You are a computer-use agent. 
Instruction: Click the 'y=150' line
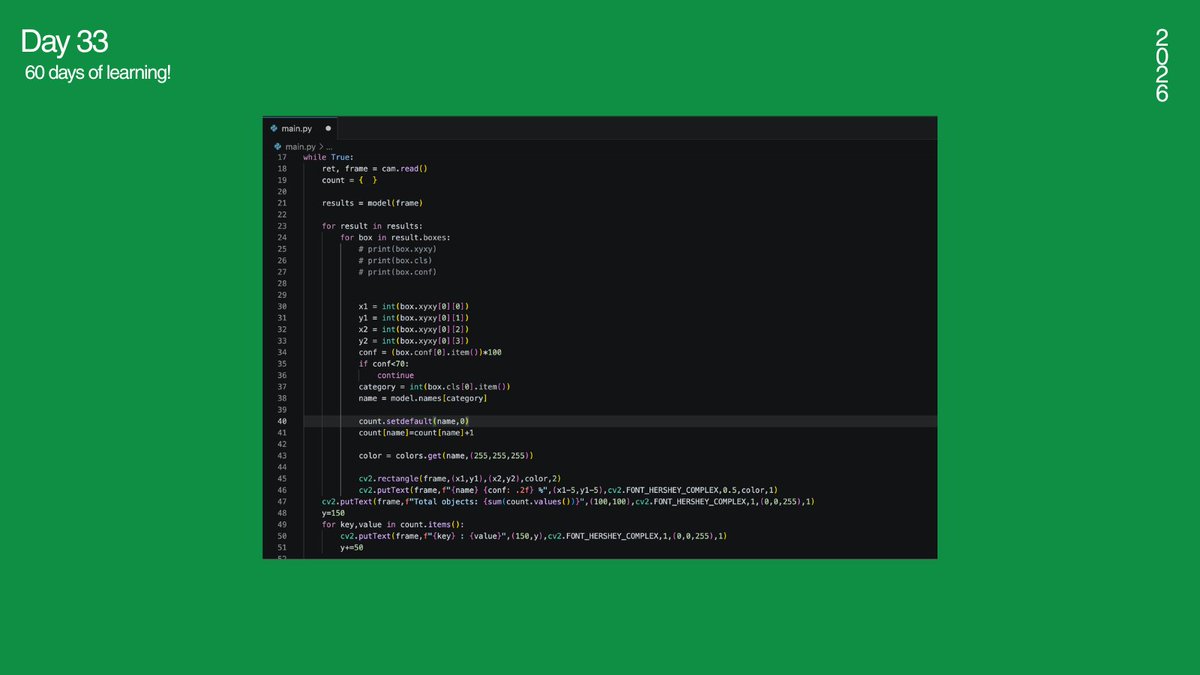tap(333, 513)
